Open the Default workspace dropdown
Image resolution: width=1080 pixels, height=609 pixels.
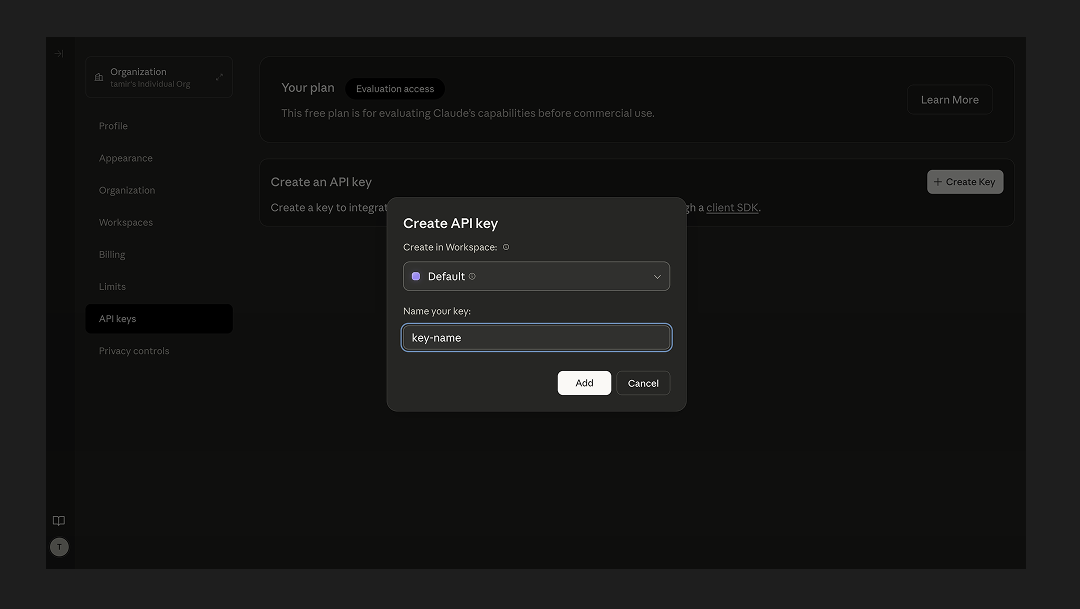tap(536, 276)
